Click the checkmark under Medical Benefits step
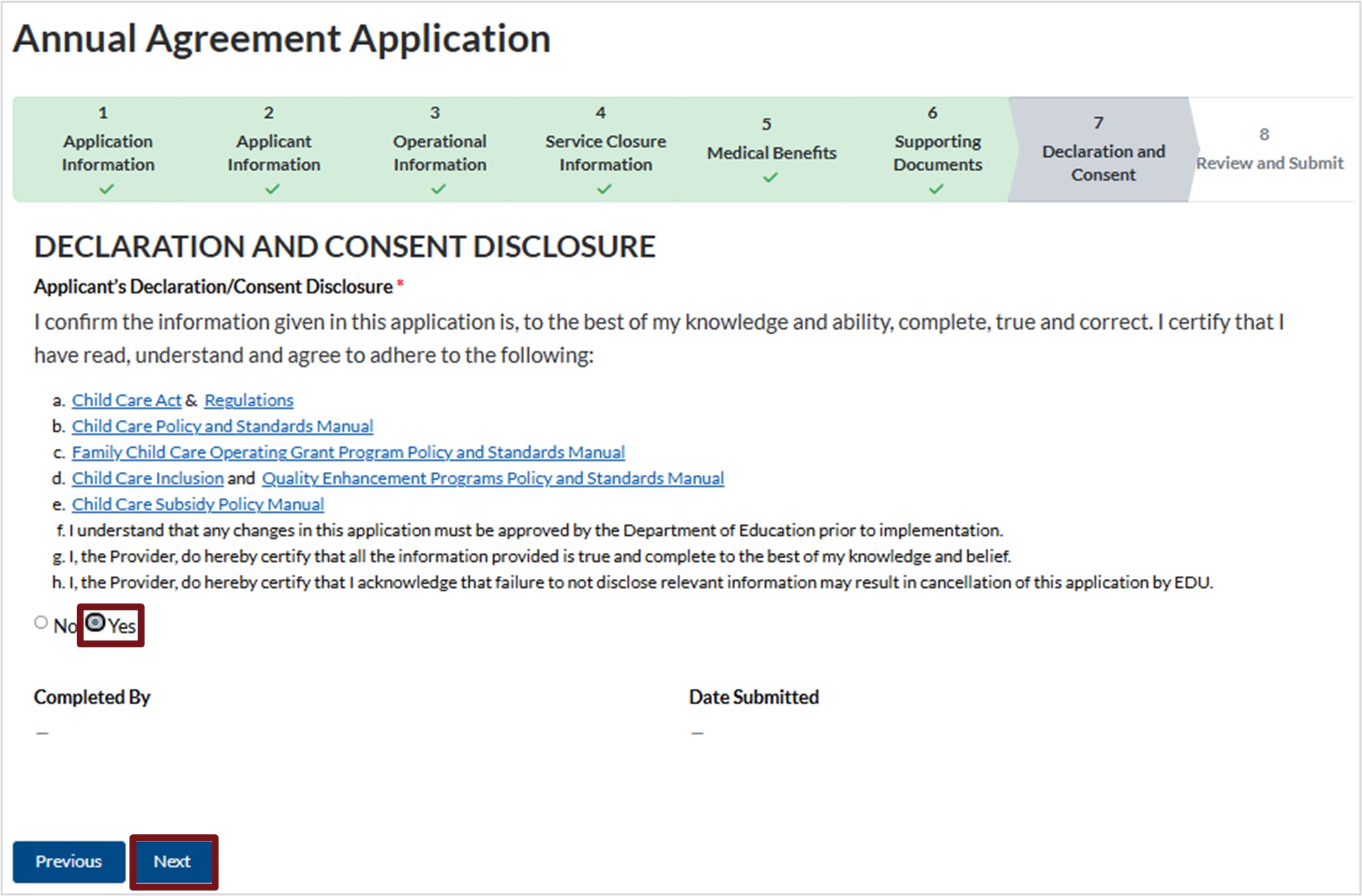The height and width of the screenshot is (896, 1362). tap(771, 178)
